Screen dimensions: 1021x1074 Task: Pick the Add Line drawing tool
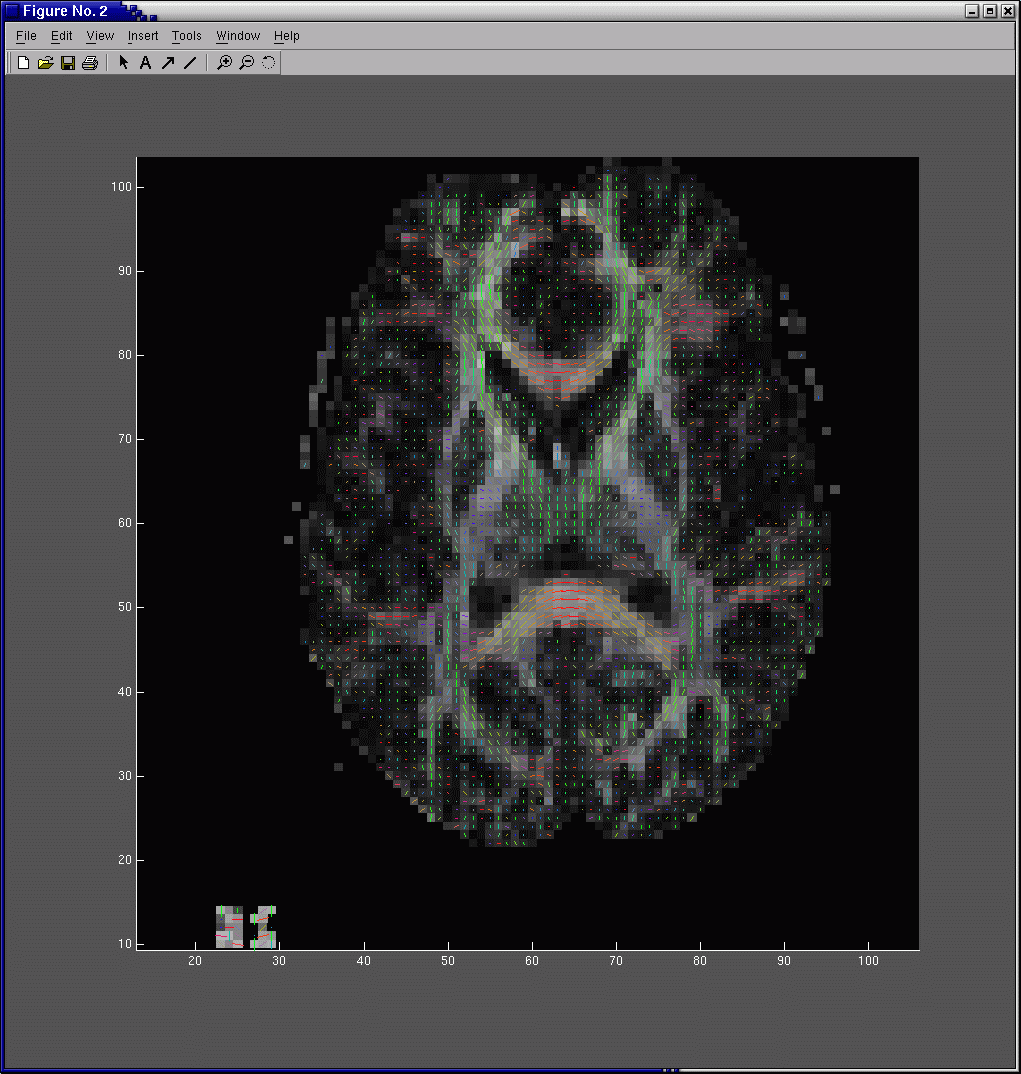(x=190, y=63)
